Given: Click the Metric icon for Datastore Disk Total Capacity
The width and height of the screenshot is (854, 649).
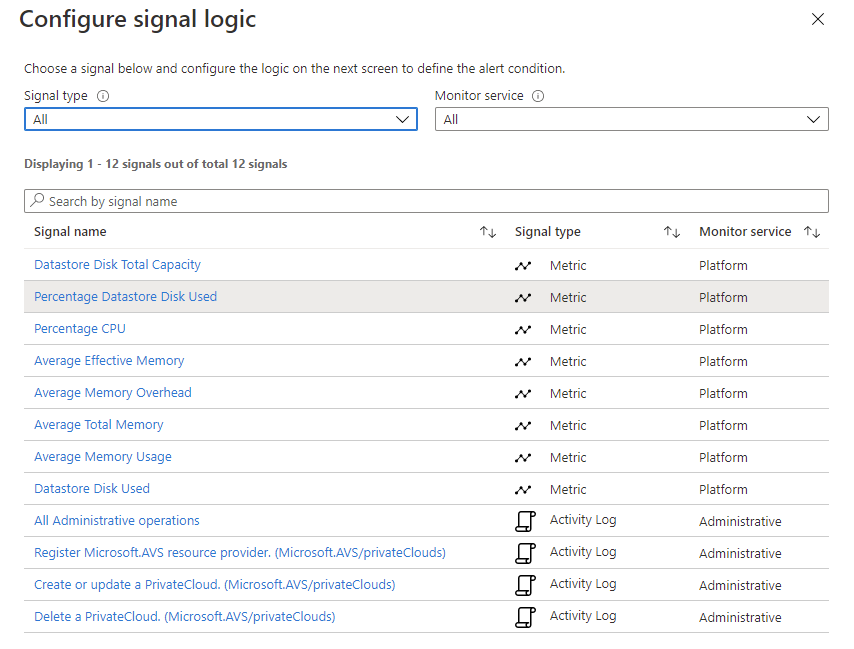Looking at the screenshot, I should point(523,265).
